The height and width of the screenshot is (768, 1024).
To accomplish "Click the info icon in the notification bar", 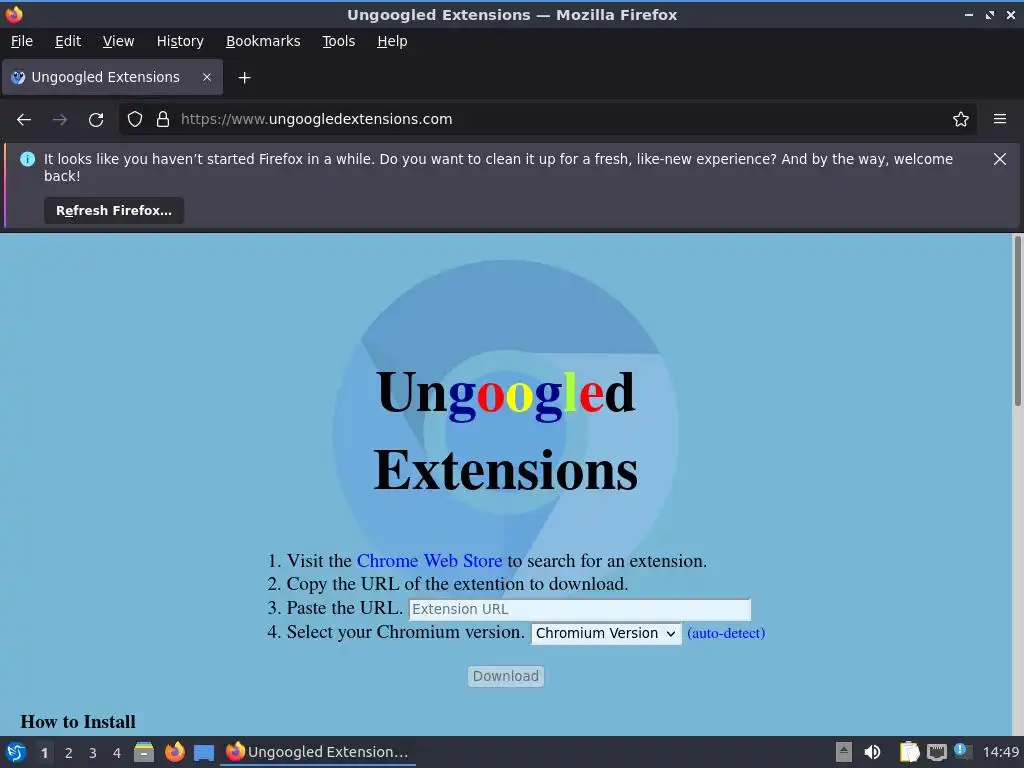I will (27, 159).
